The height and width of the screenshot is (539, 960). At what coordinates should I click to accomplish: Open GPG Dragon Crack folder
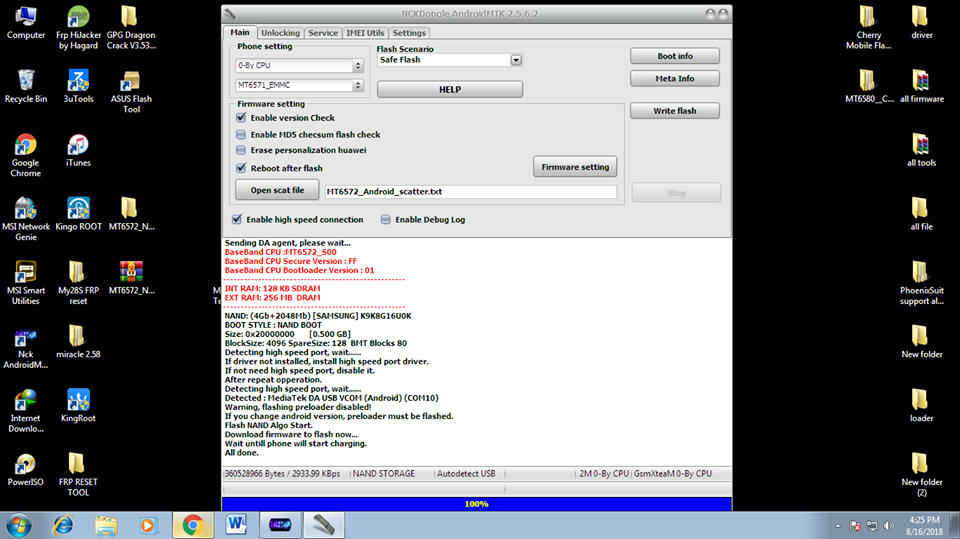(130, 28)
